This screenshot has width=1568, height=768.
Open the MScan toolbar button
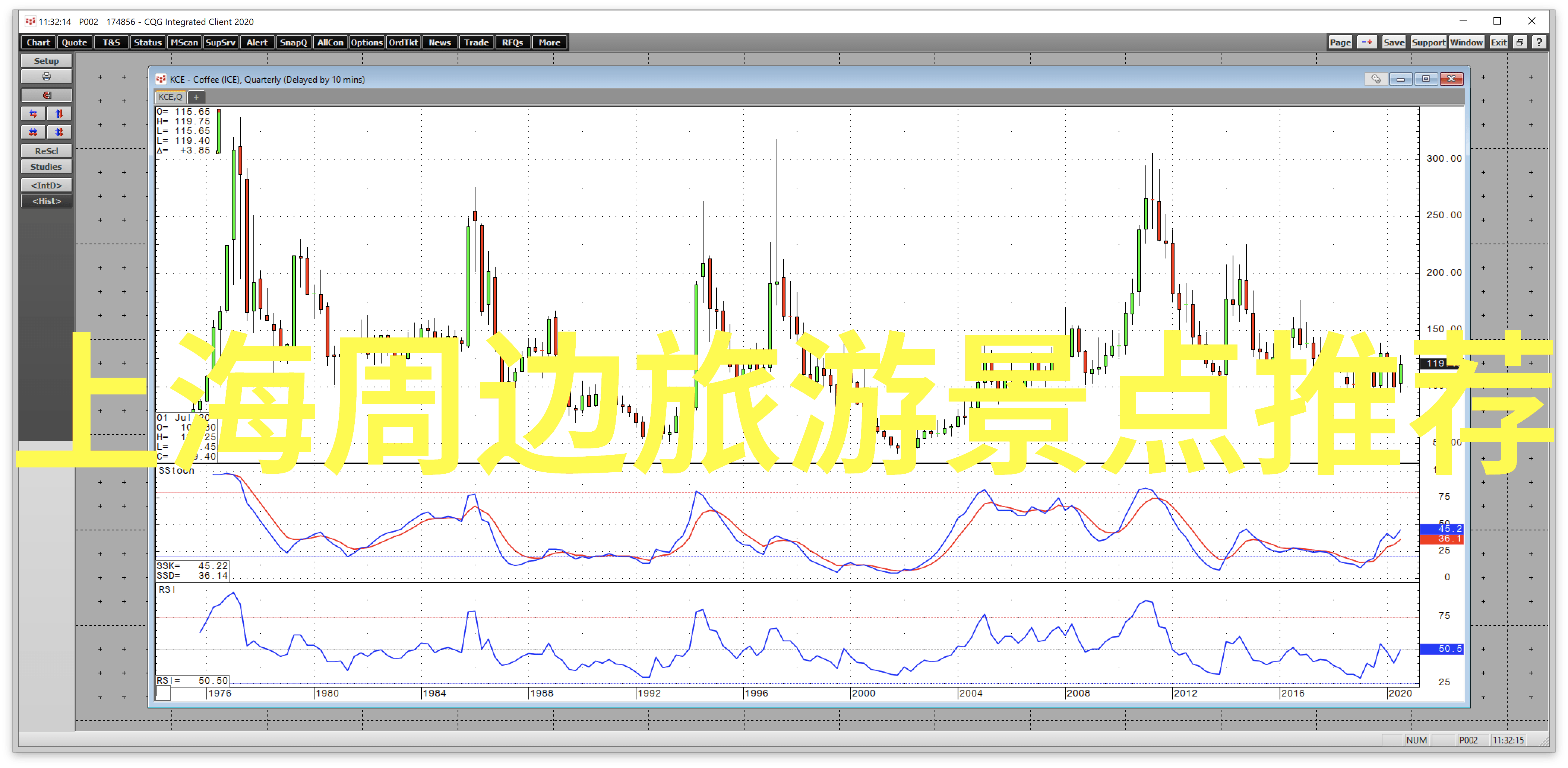(x=184, y=42)
